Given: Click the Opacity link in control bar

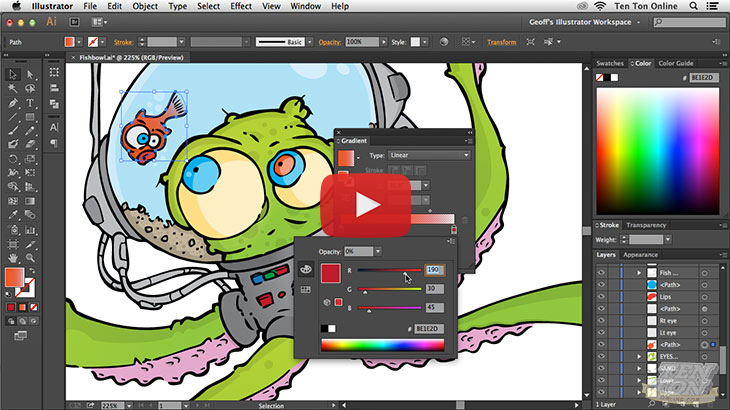Looking at the screenshot, I should pyautogui.click(x=330, y=42).
